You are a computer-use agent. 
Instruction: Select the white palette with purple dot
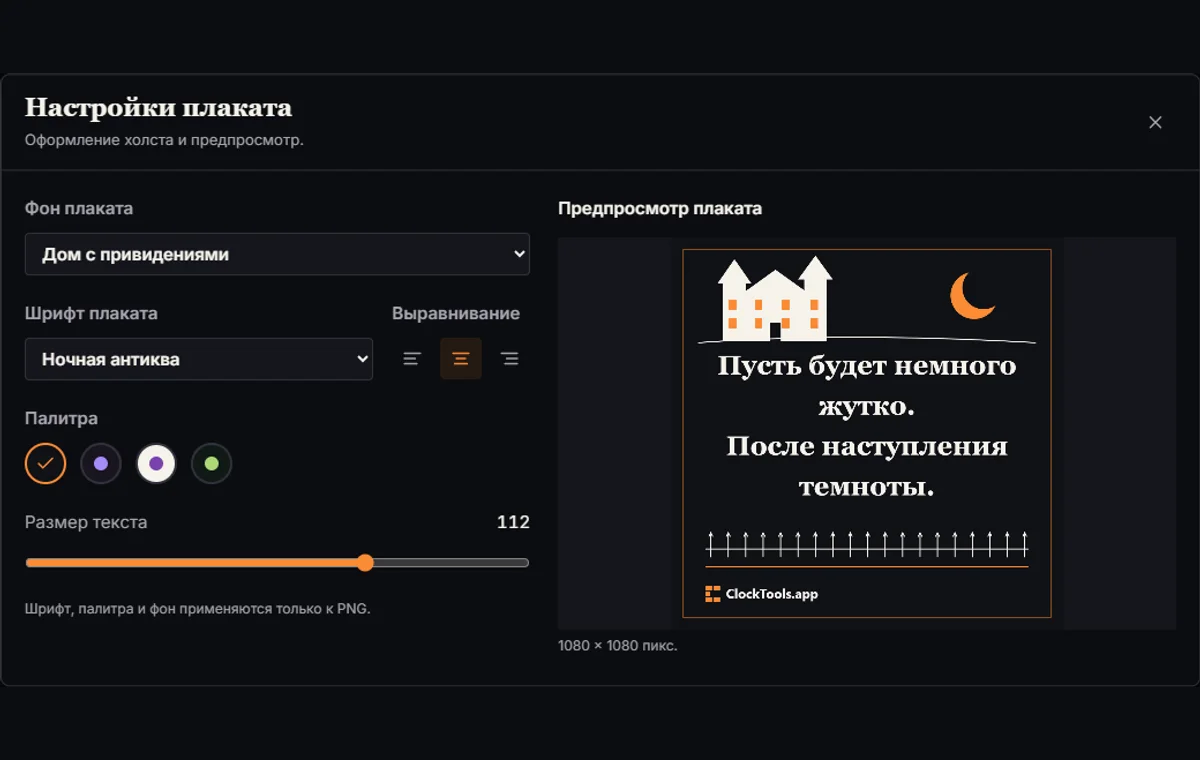pos(156,463)
